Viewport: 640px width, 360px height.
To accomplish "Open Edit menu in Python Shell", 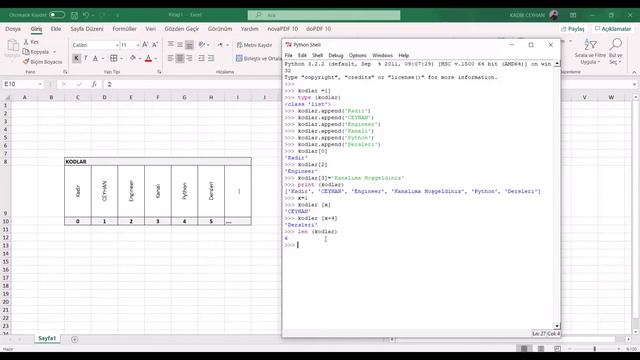I will click(302, 56).
